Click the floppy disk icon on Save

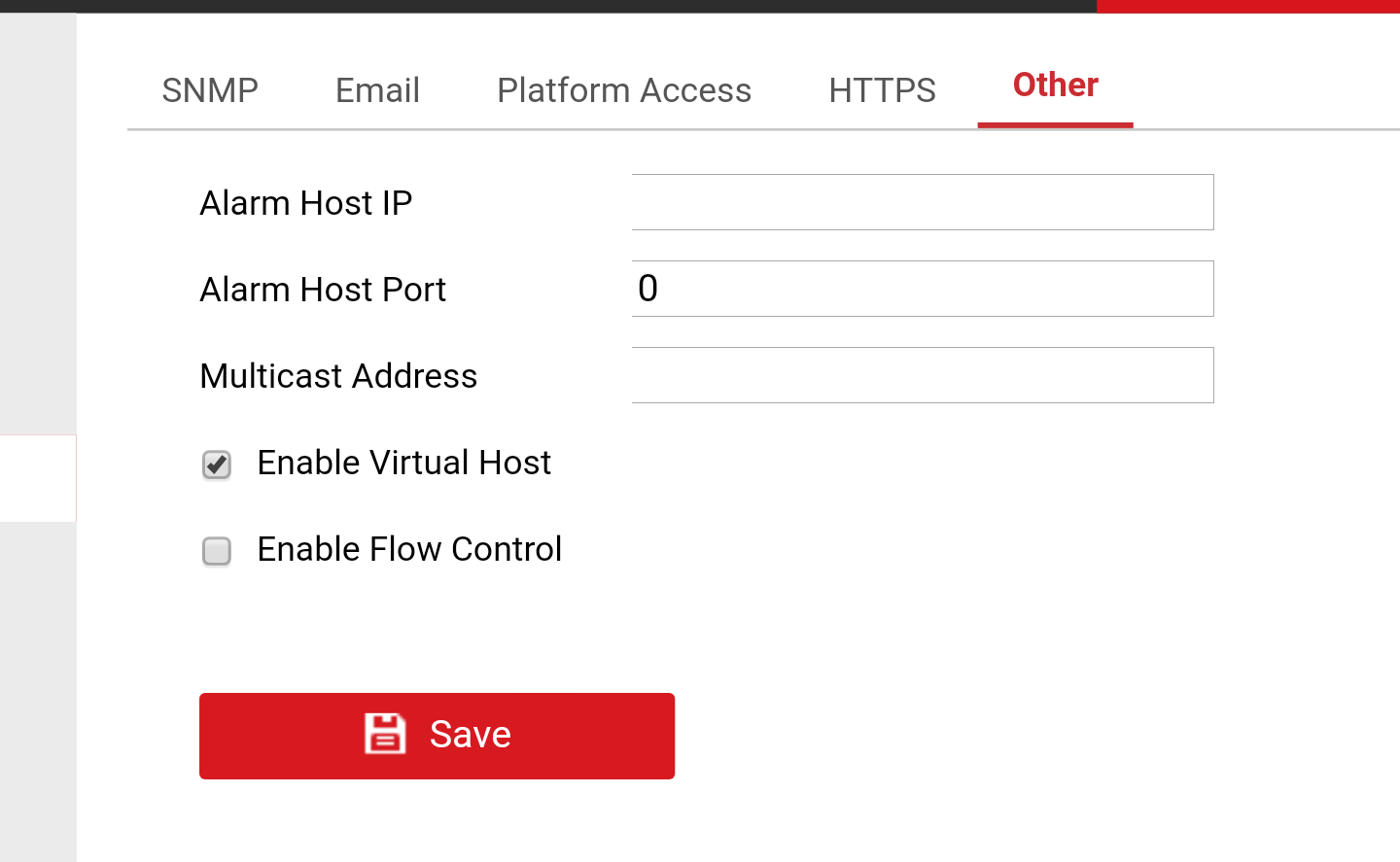coord(385,734)
